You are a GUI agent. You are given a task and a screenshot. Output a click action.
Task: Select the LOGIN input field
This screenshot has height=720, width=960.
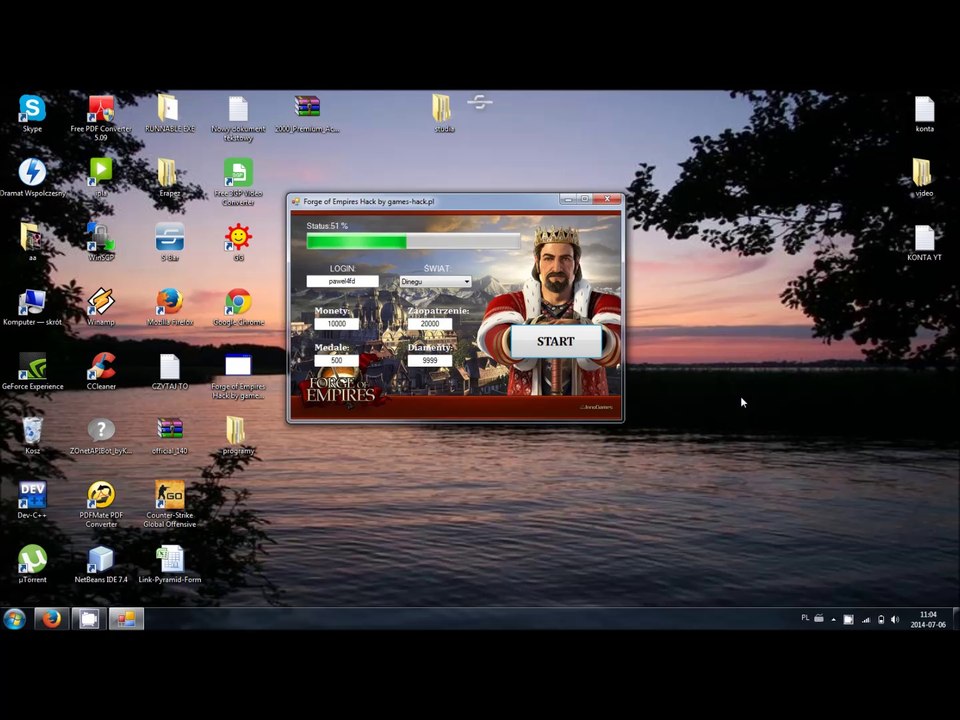click(x=342, y=281)
